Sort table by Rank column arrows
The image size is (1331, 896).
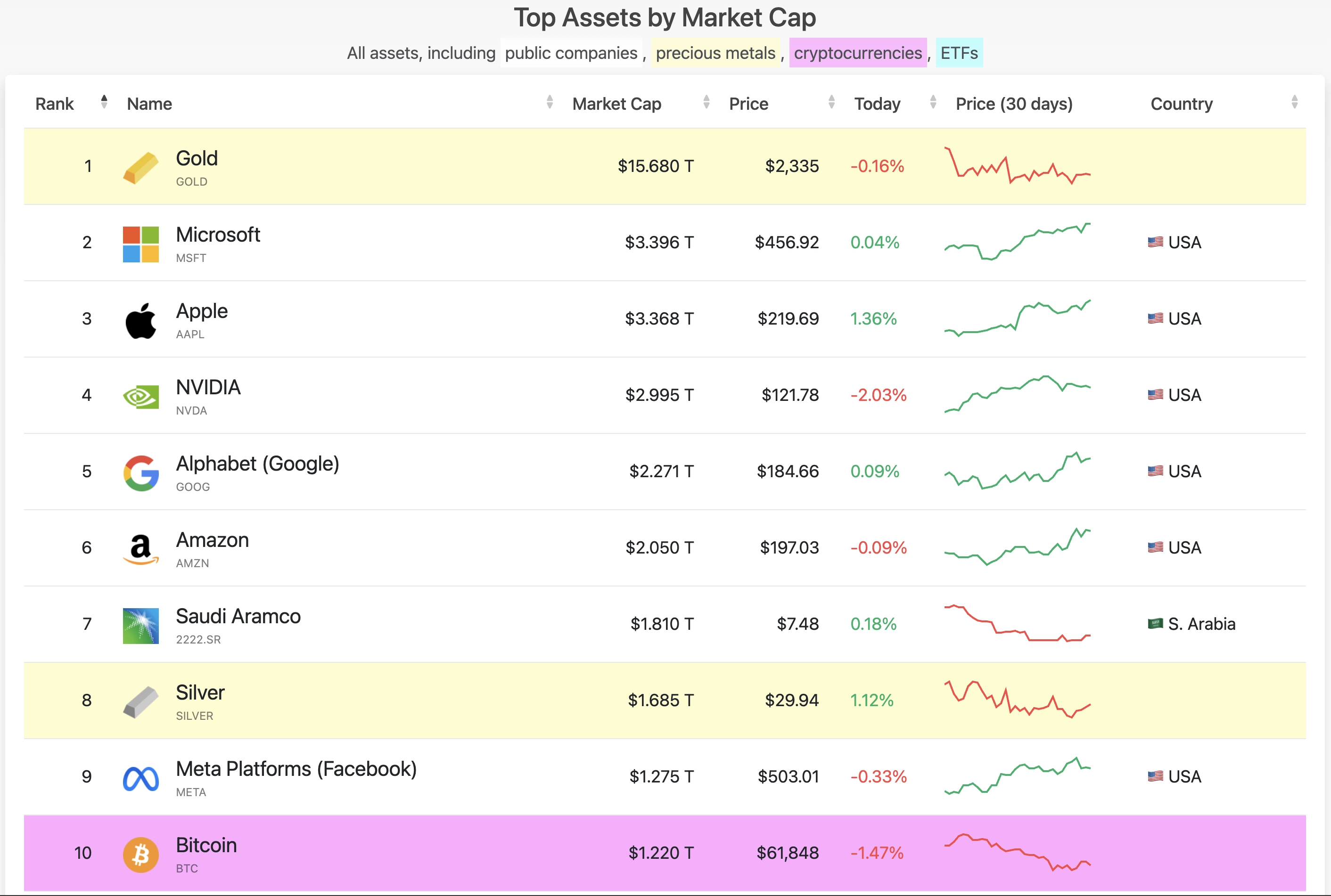104,102
